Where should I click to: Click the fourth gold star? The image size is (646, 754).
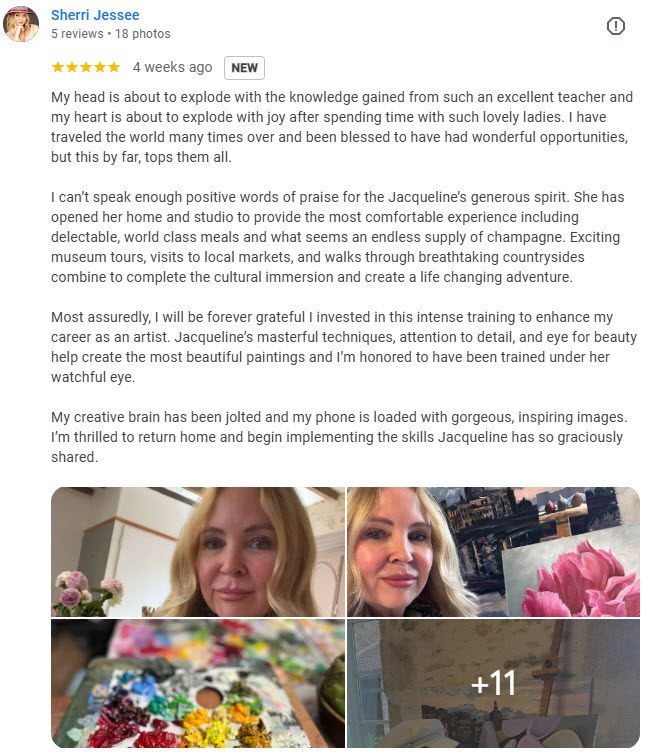[100, 67]
